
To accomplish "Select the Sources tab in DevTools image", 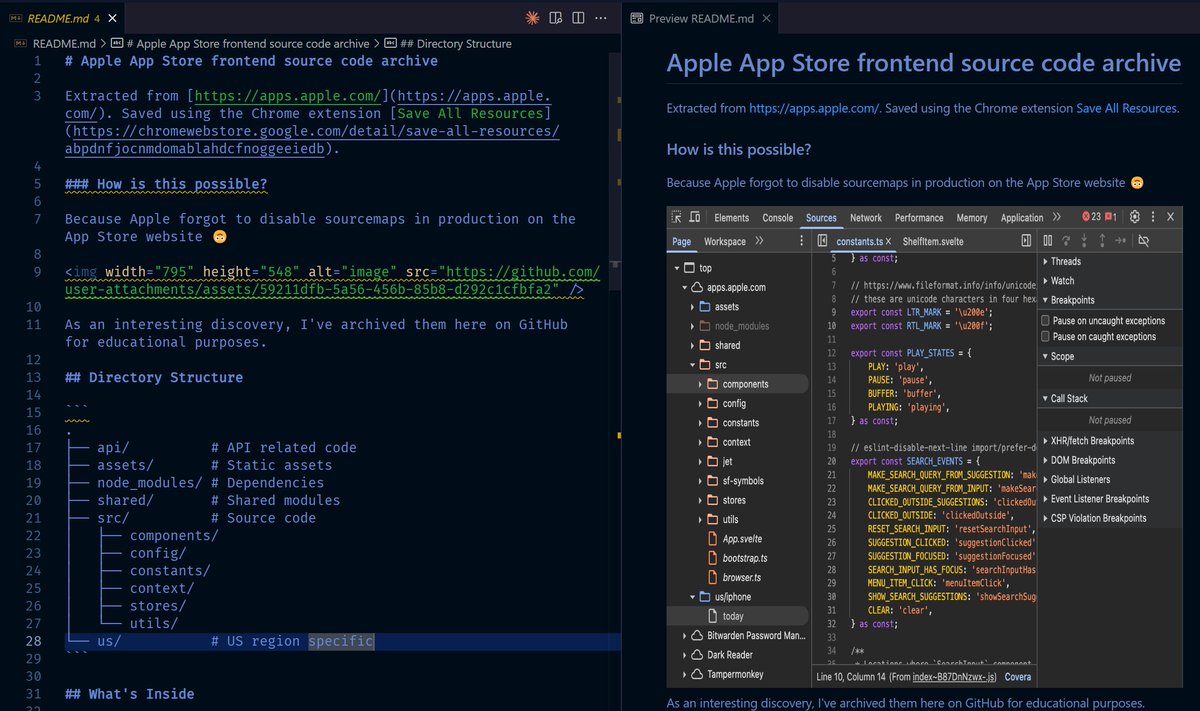I will click(821, 217).
